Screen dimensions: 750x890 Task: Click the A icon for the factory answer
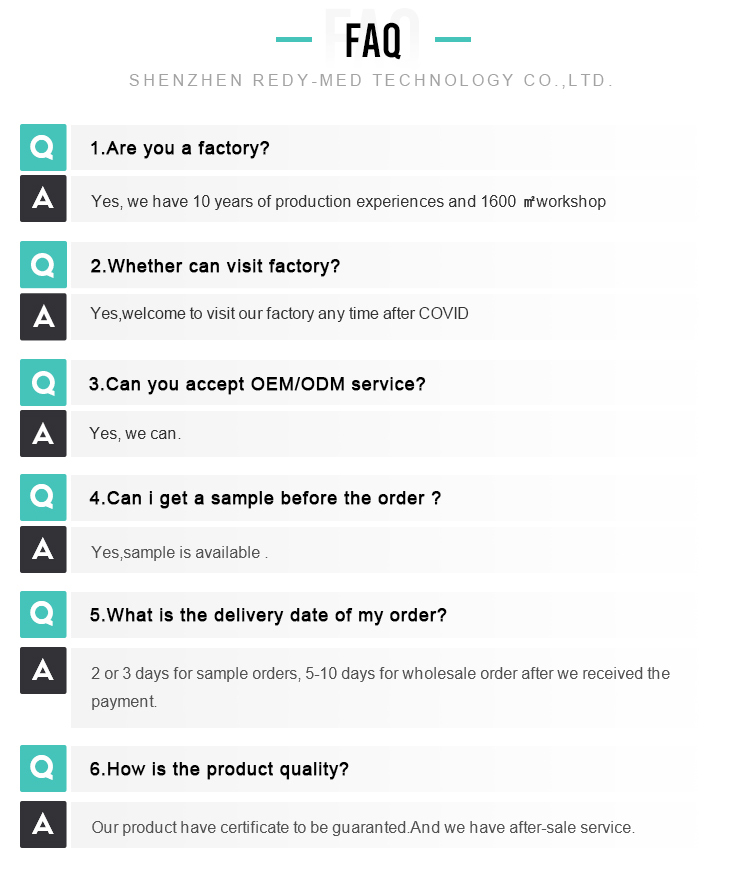click(43, 199)
